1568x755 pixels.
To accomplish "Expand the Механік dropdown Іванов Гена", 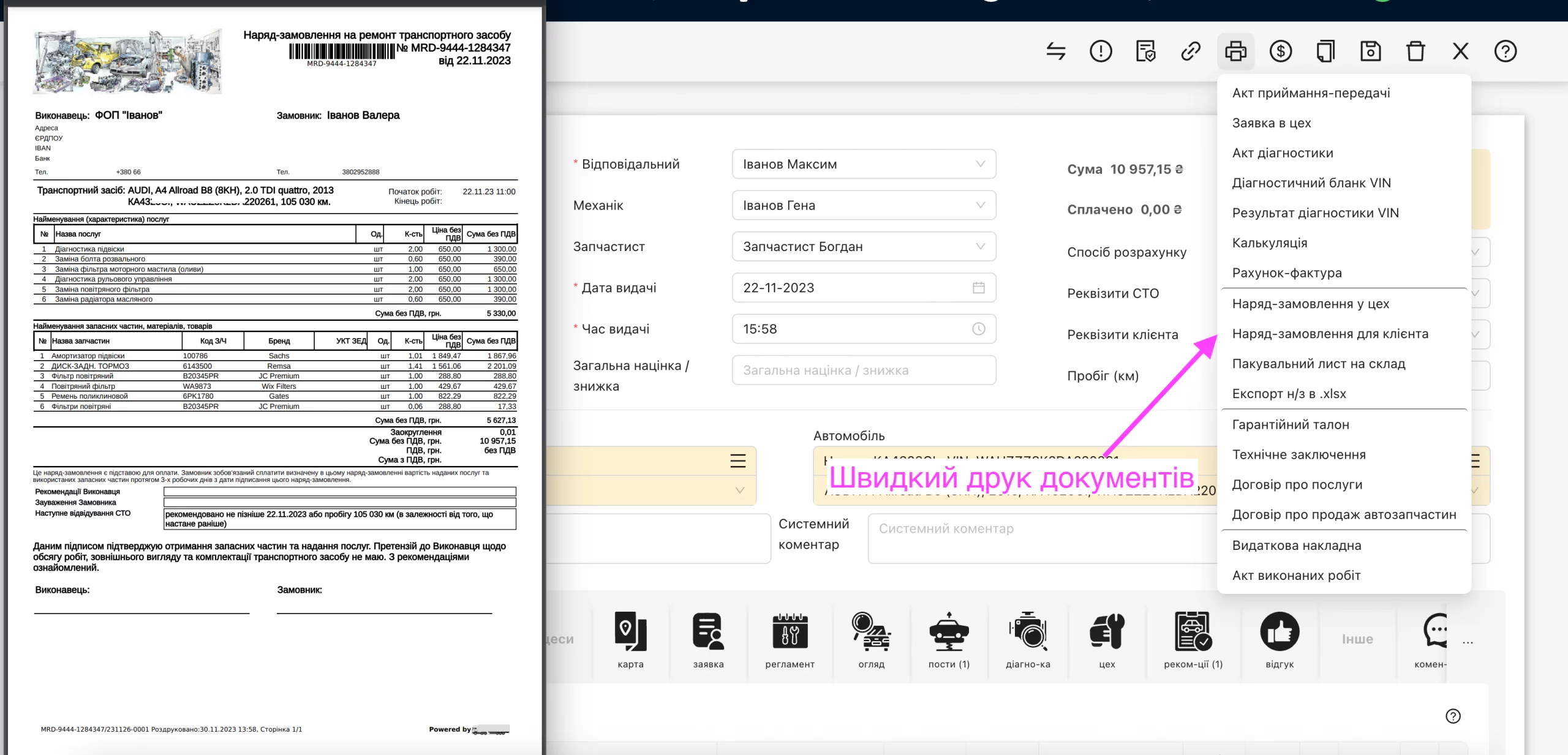I will pyautogui.click(x=864, y=205).
